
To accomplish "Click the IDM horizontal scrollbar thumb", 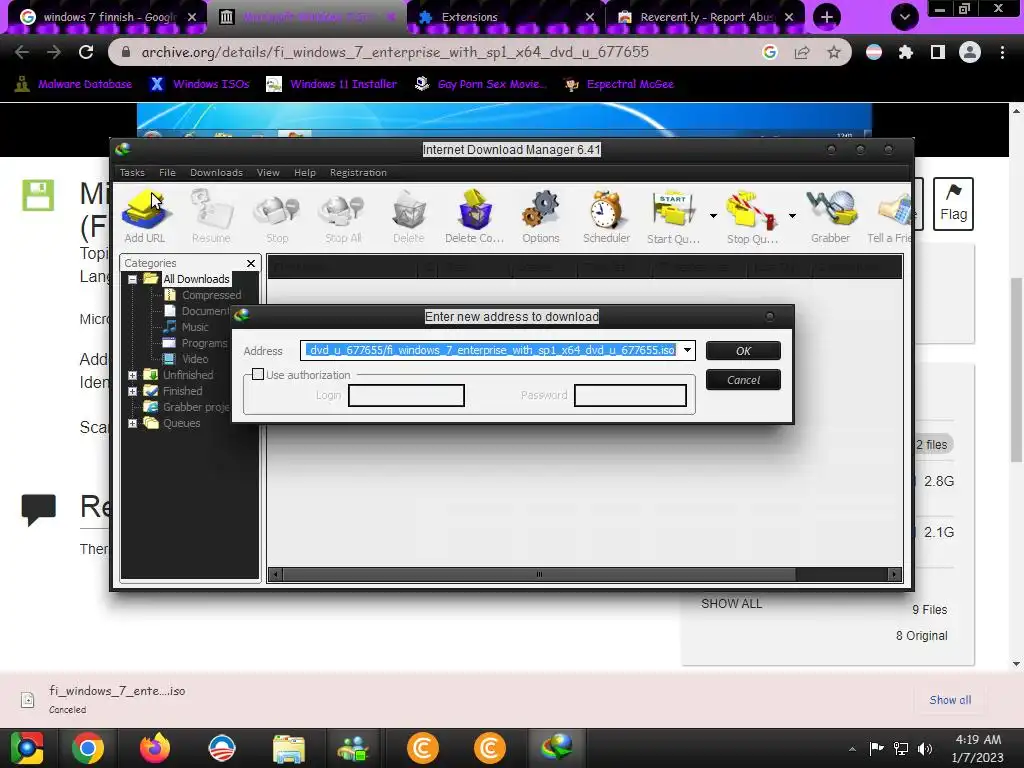I will [539, 575].
